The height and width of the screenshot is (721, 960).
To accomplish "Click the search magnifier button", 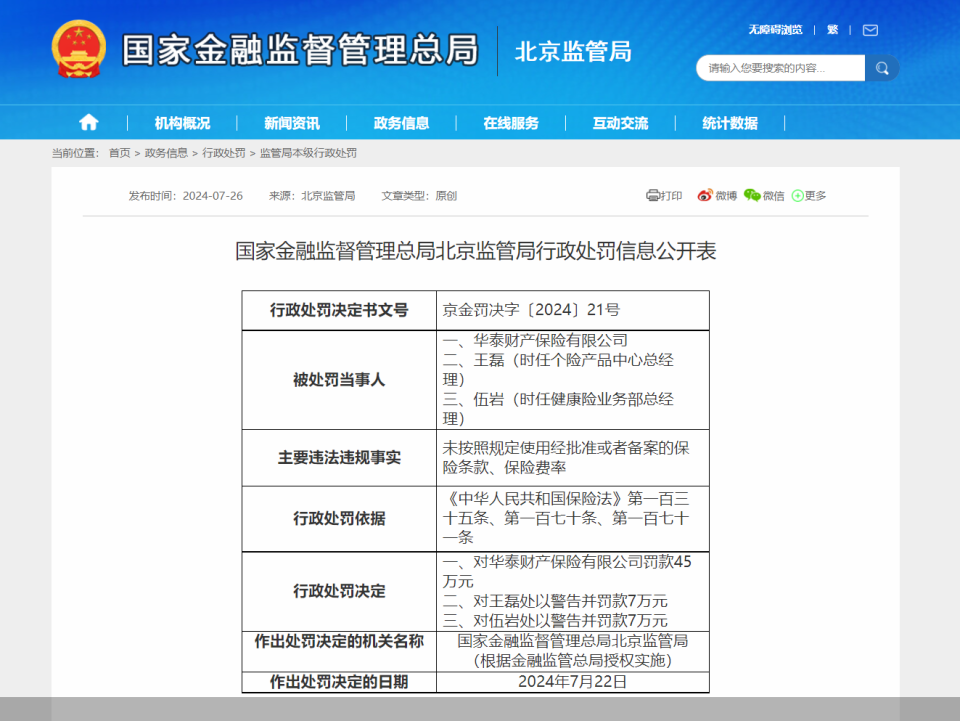I will point(882,68).
